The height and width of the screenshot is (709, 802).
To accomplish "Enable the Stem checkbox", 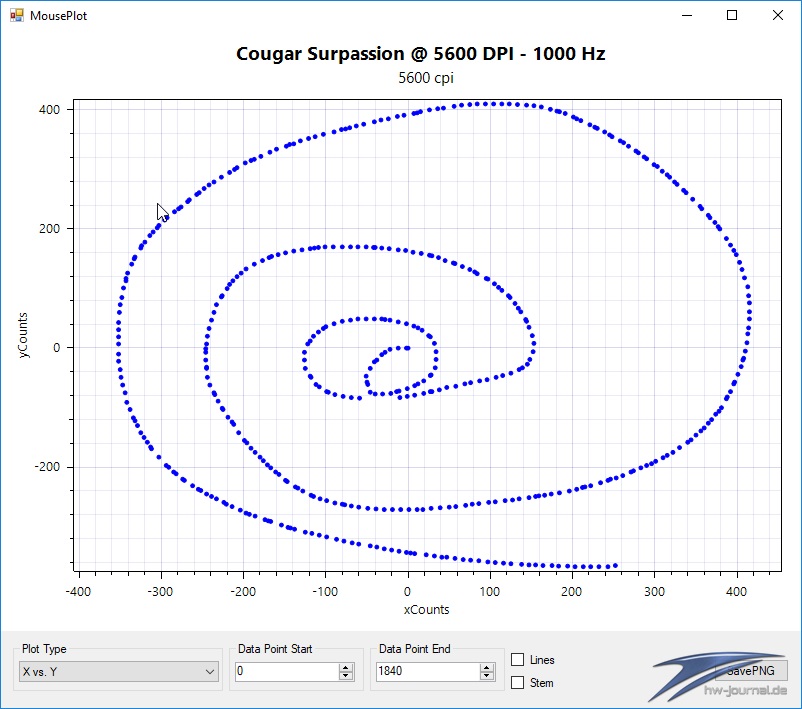I will click(x=518, y=682).
